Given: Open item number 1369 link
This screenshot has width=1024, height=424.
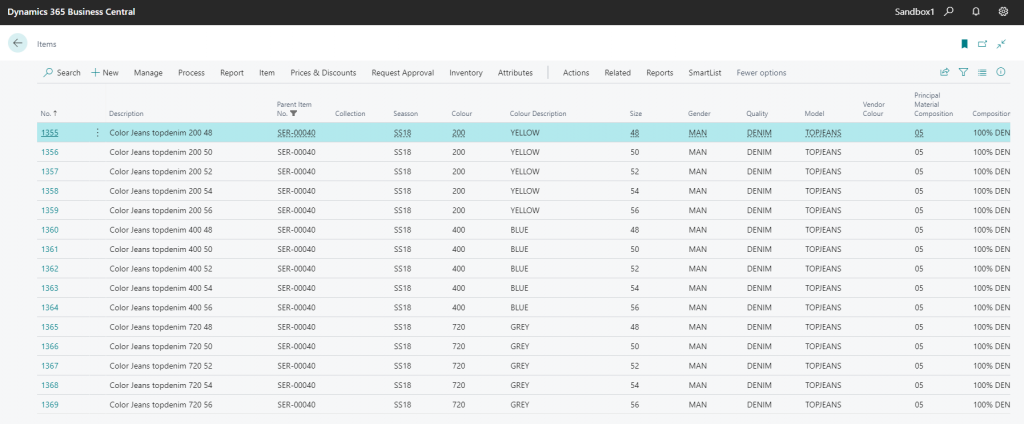Looking at the screenshot, I should 50,405.
